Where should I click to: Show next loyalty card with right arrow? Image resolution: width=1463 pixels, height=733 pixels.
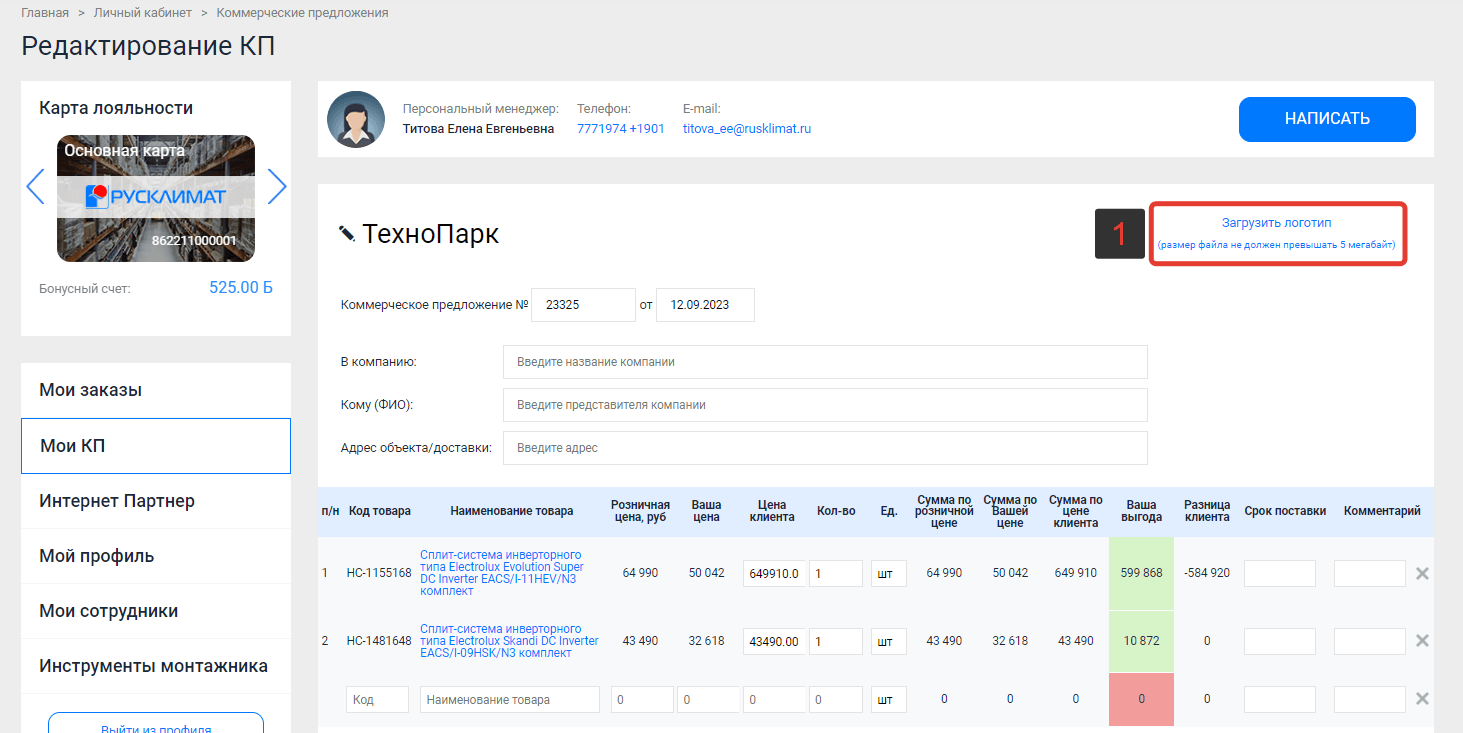click(x=277, y=186)
